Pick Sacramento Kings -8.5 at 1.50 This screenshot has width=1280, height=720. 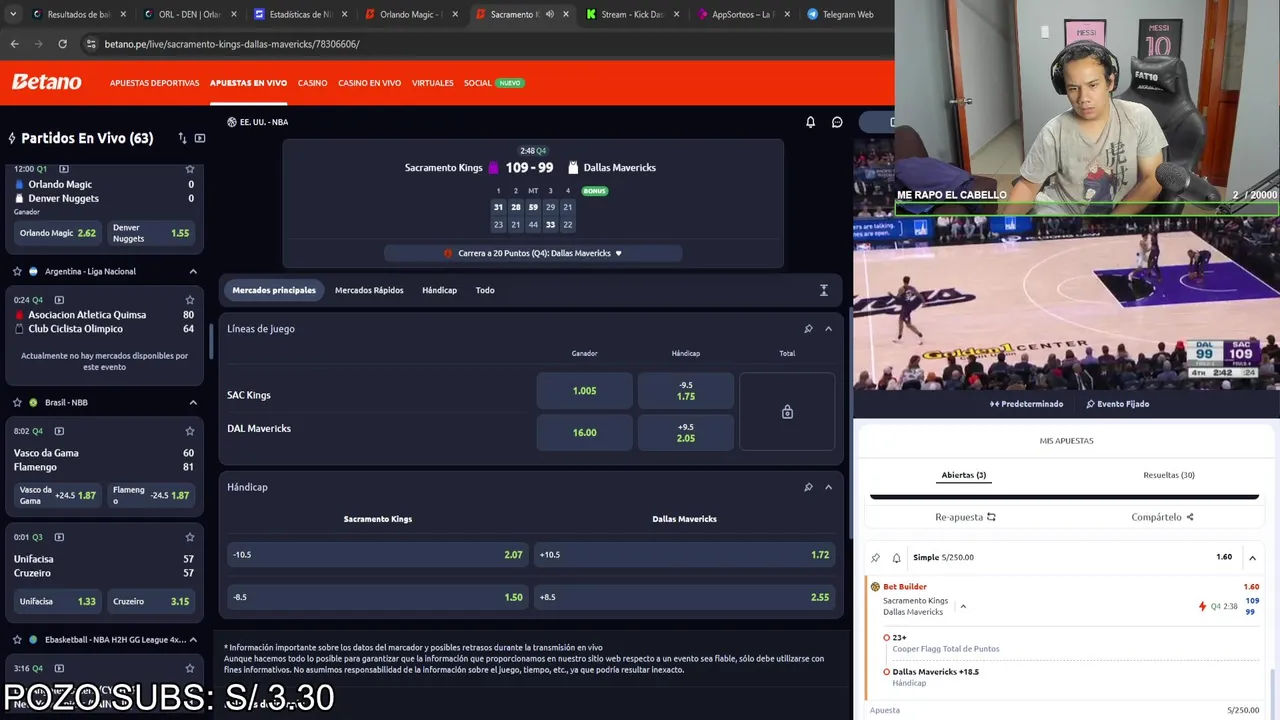coord(377,597)
